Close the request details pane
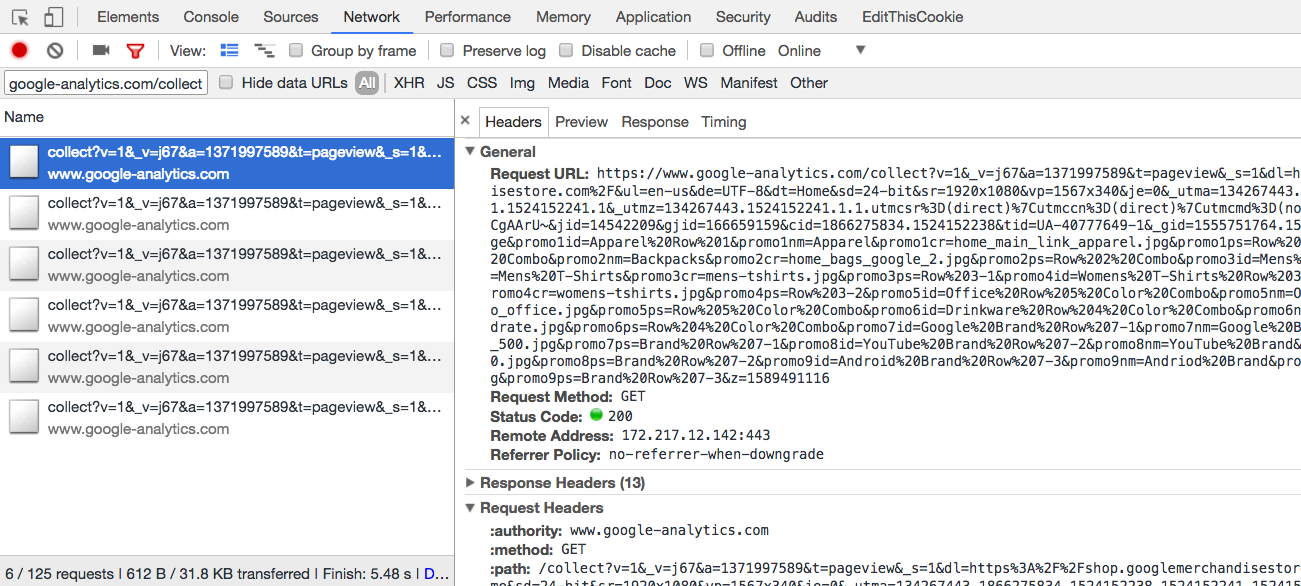 (465, 120)
